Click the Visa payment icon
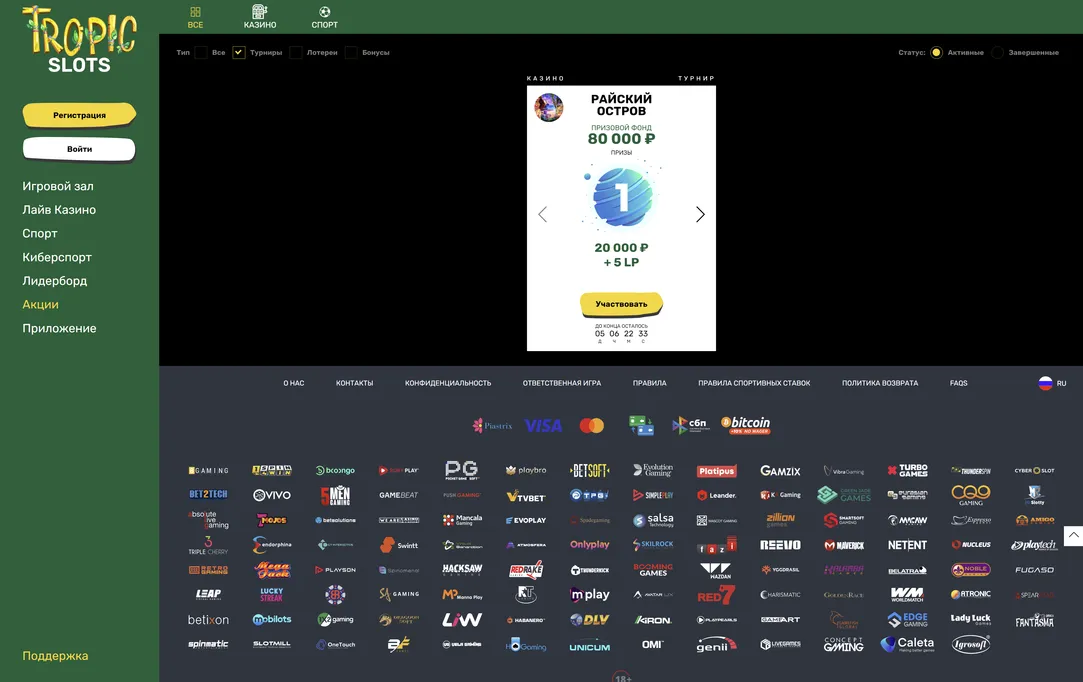 click(x=543, y=426)
